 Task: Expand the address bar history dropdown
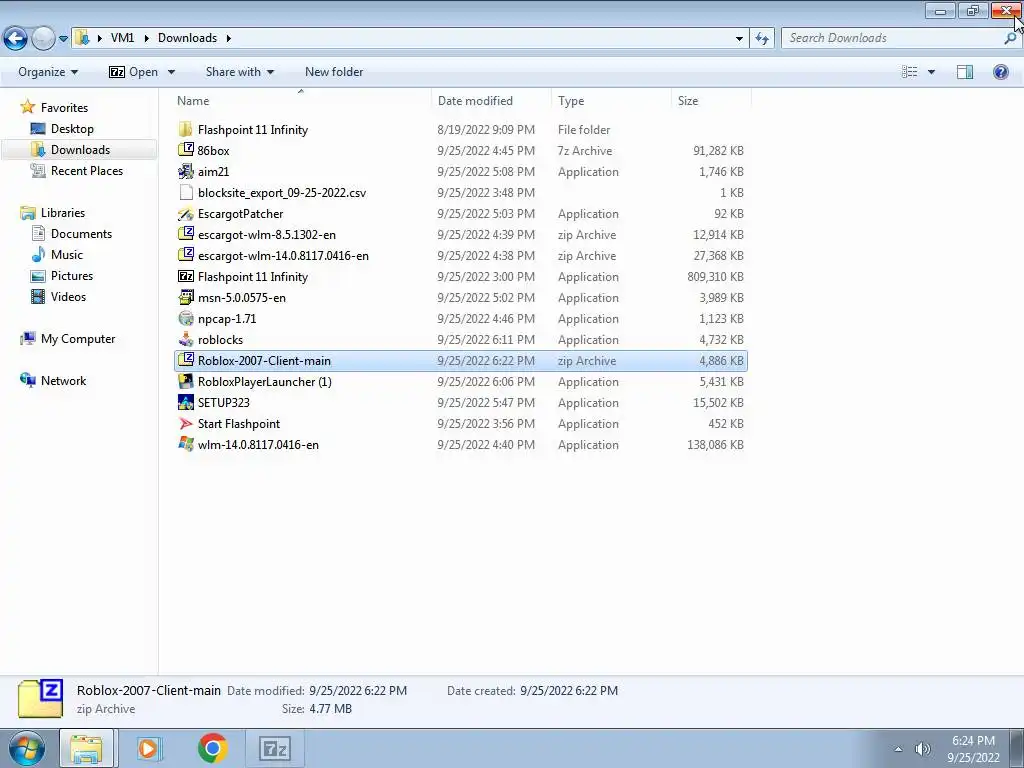point(739,39)
